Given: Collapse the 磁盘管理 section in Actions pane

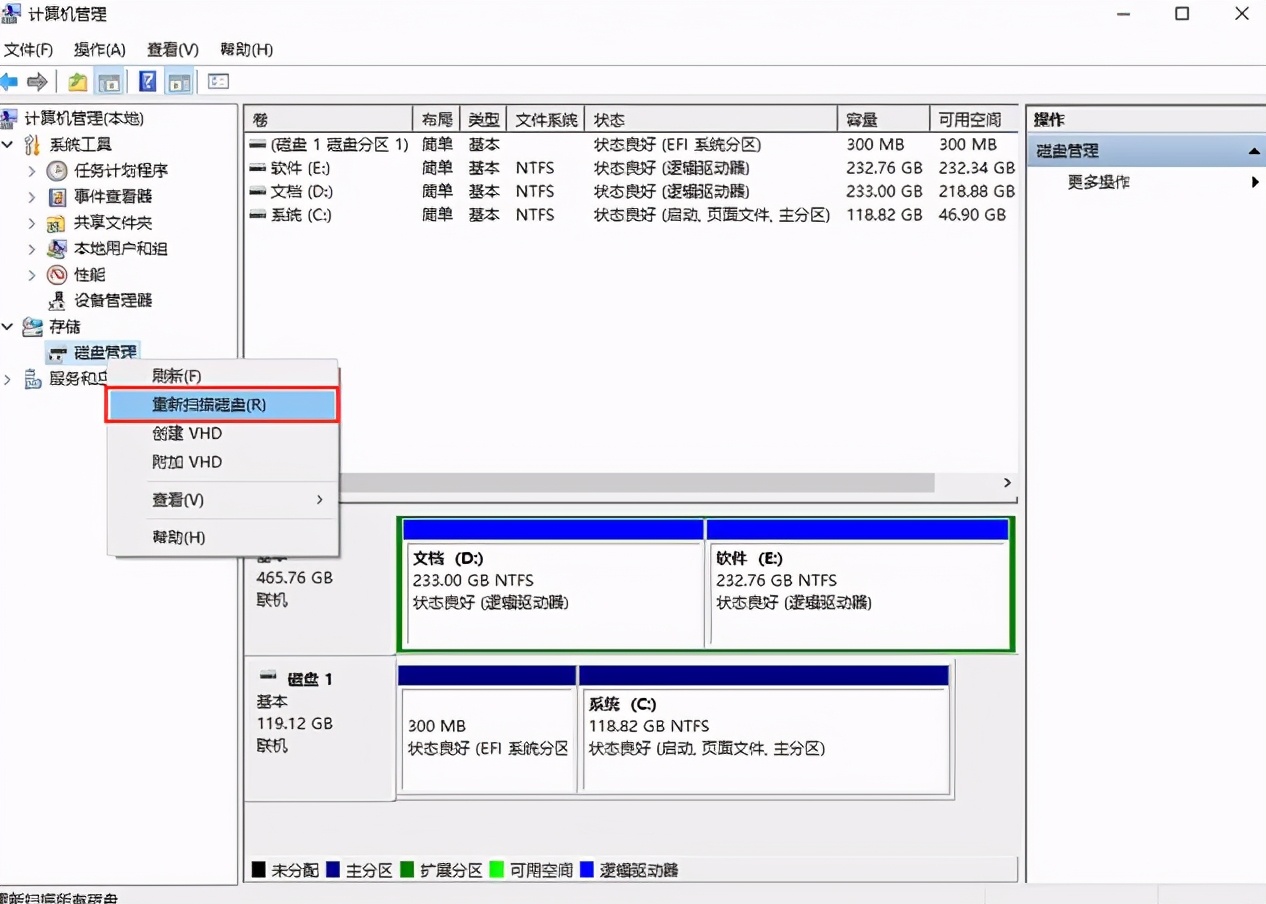Looking at the screenshot, I should point(1256,150).
